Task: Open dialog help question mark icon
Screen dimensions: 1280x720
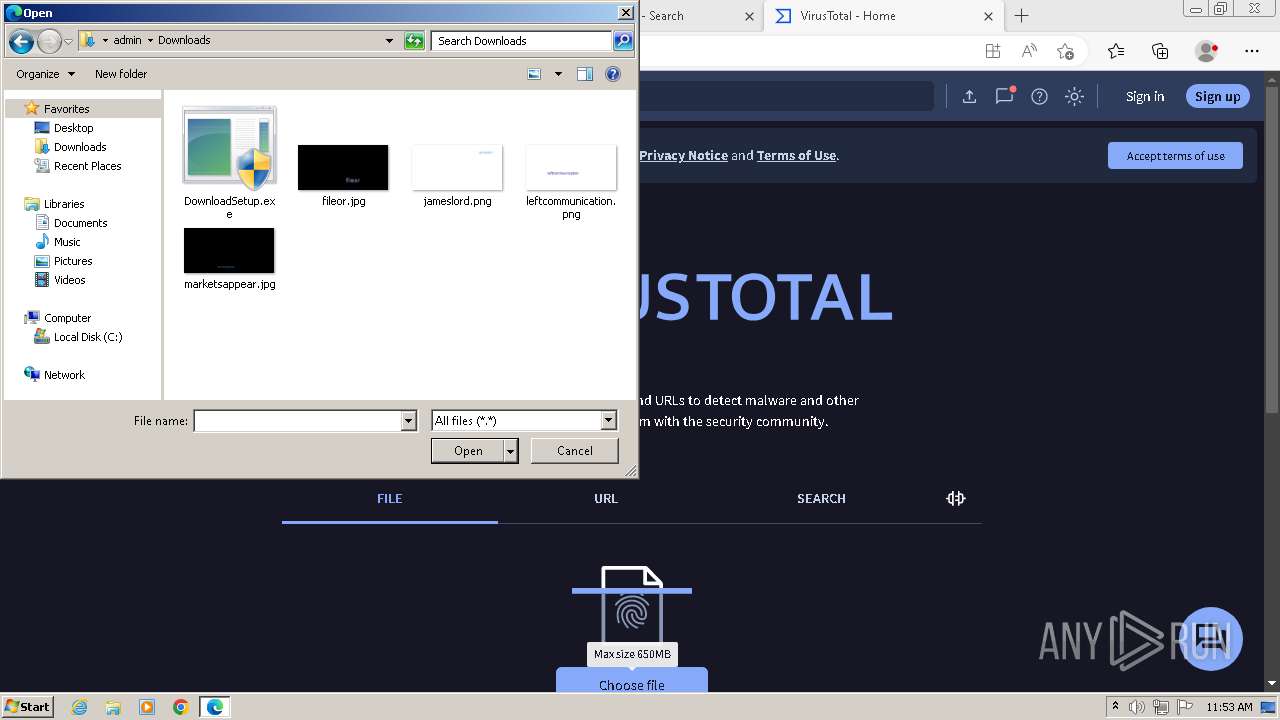Action: [613, 74]
